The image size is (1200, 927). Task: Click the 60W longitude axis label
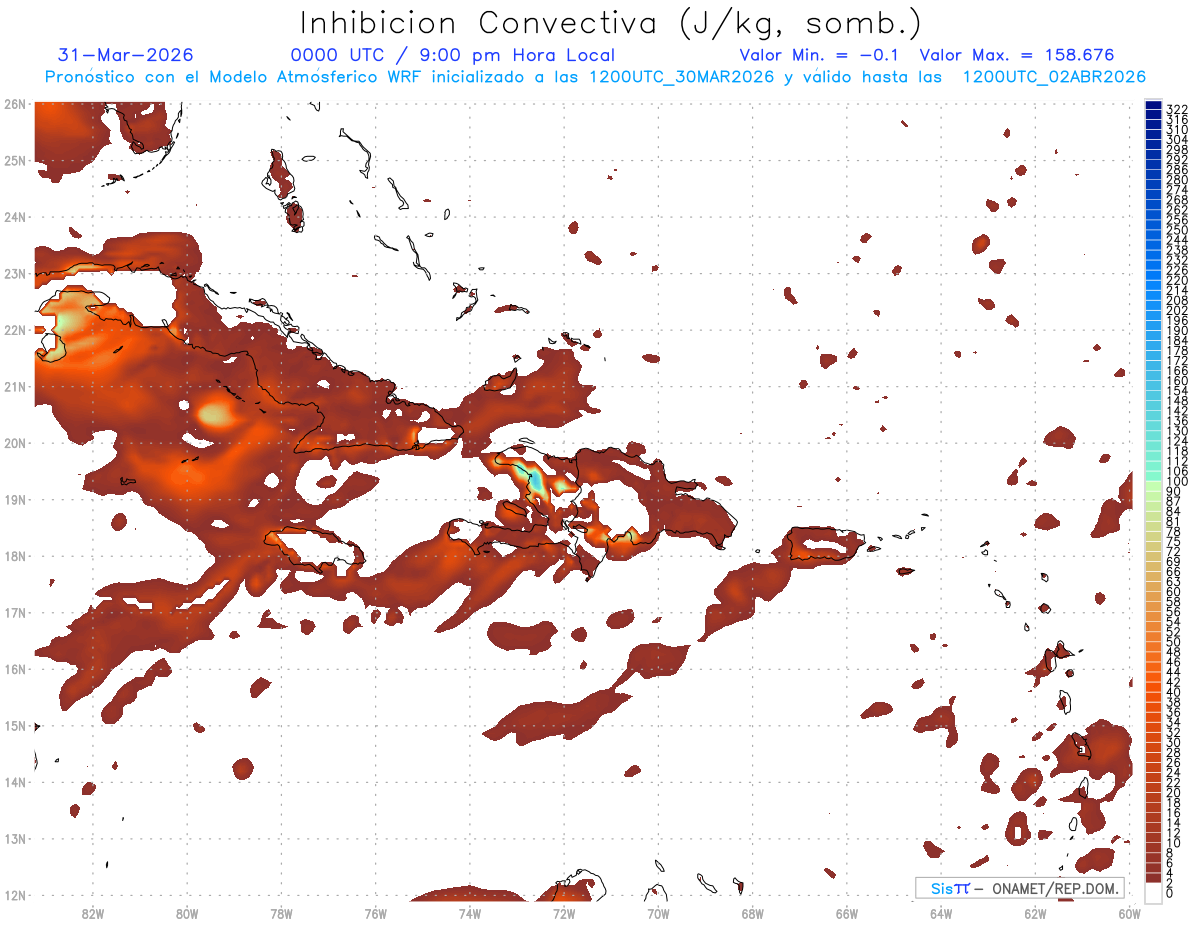click(x=1130, y=912)
